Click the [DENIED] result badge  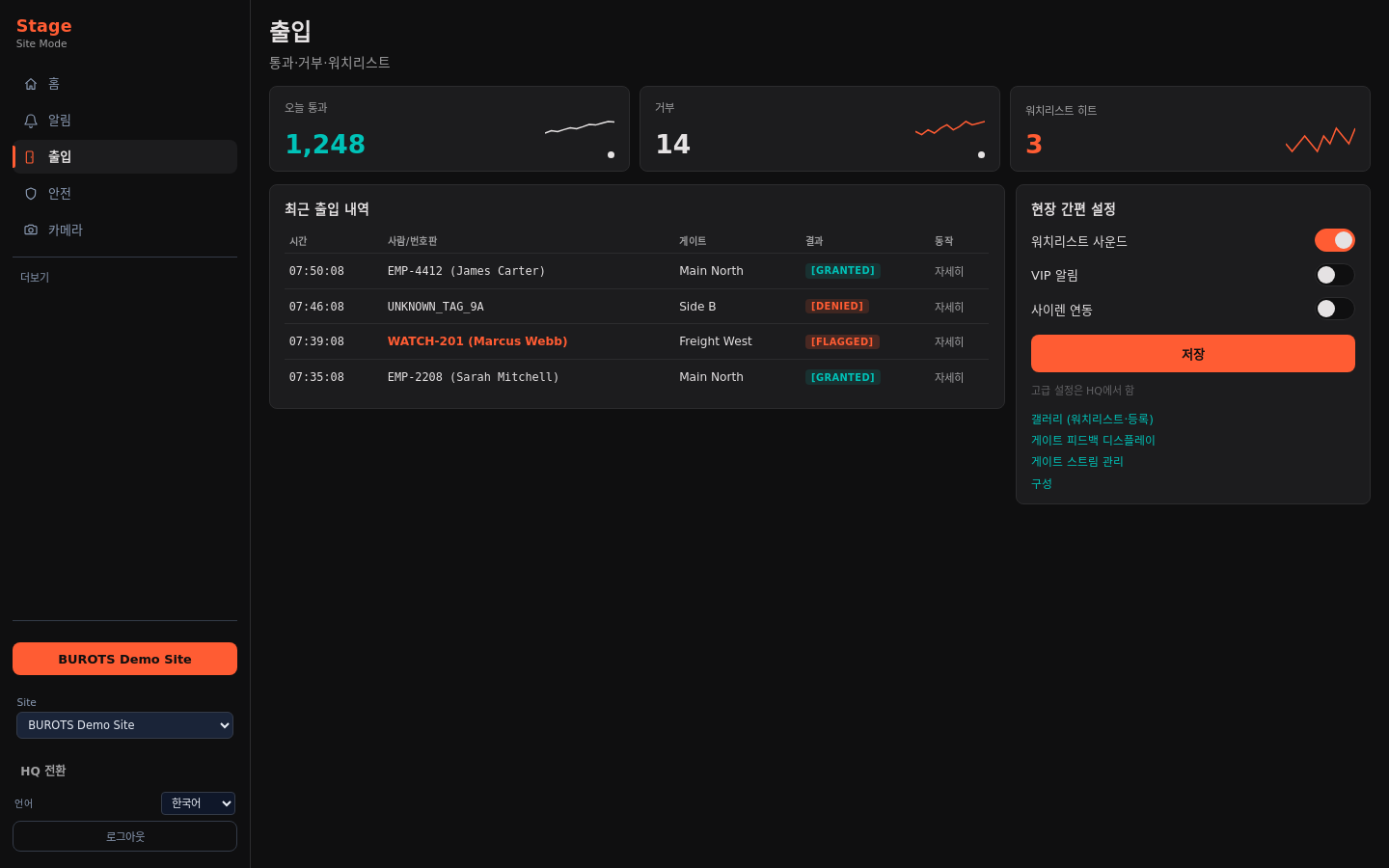pyautogui.click(x=837, y=306)
